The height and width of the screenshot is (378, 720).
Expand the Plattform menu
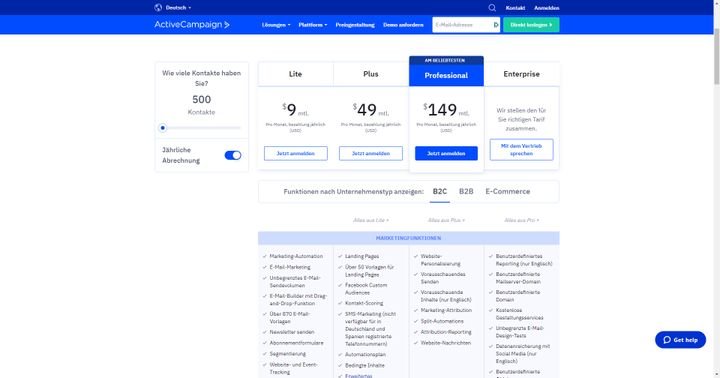click(x=313, y=25)
